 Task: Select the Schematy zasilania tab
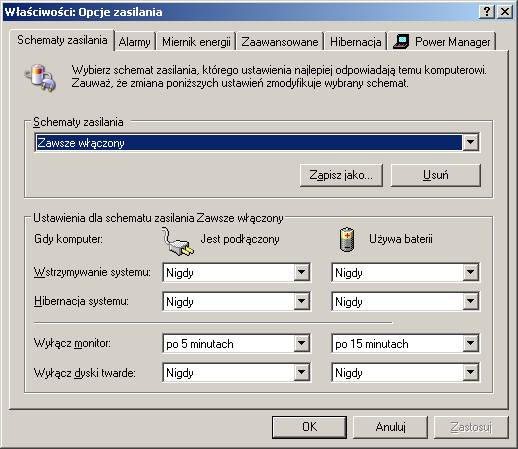pyautogui.click(x=62, y=40)
